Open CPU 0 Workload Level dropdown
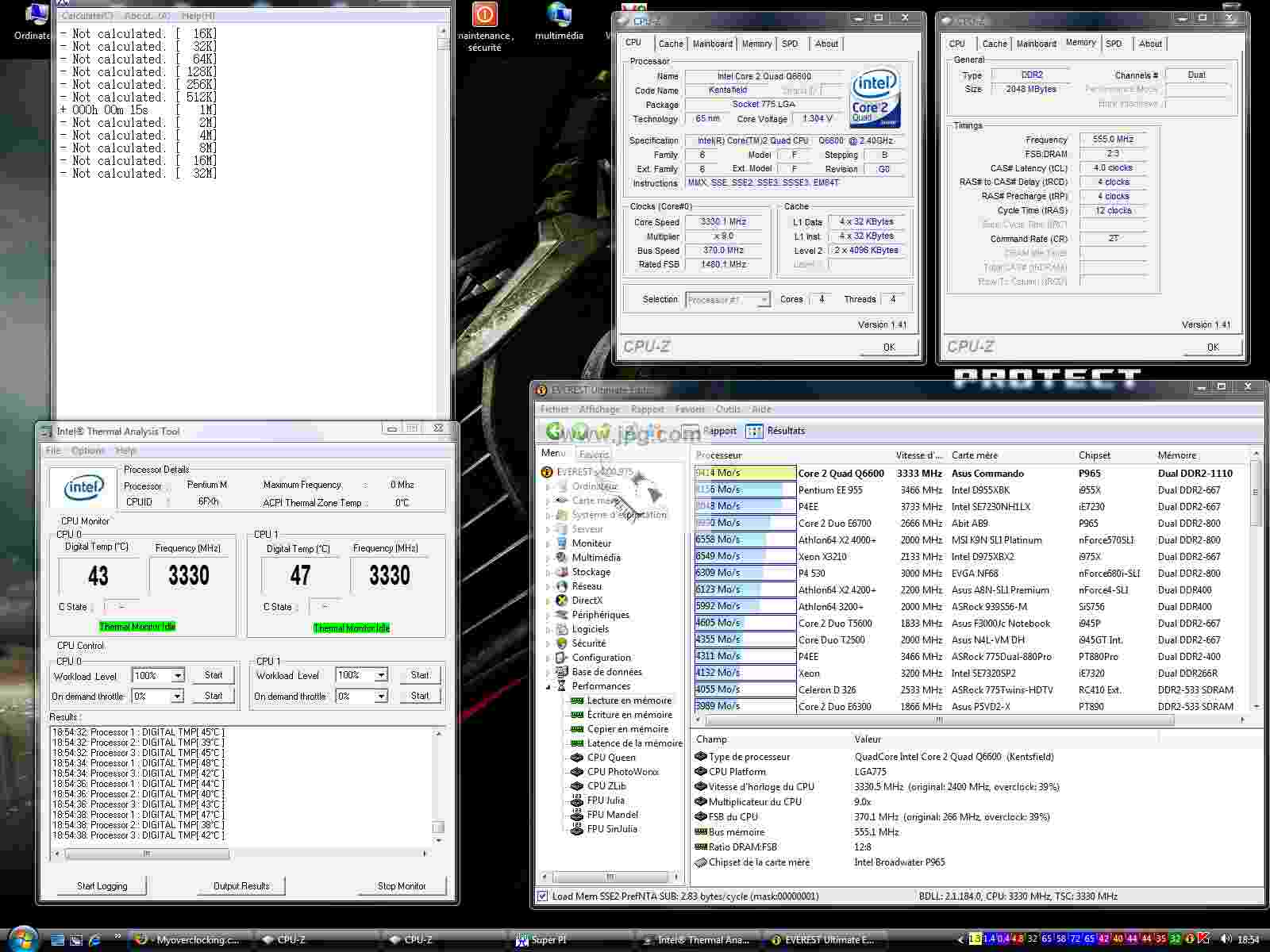This screenshot has height=952, width=1270. point(178,676)
